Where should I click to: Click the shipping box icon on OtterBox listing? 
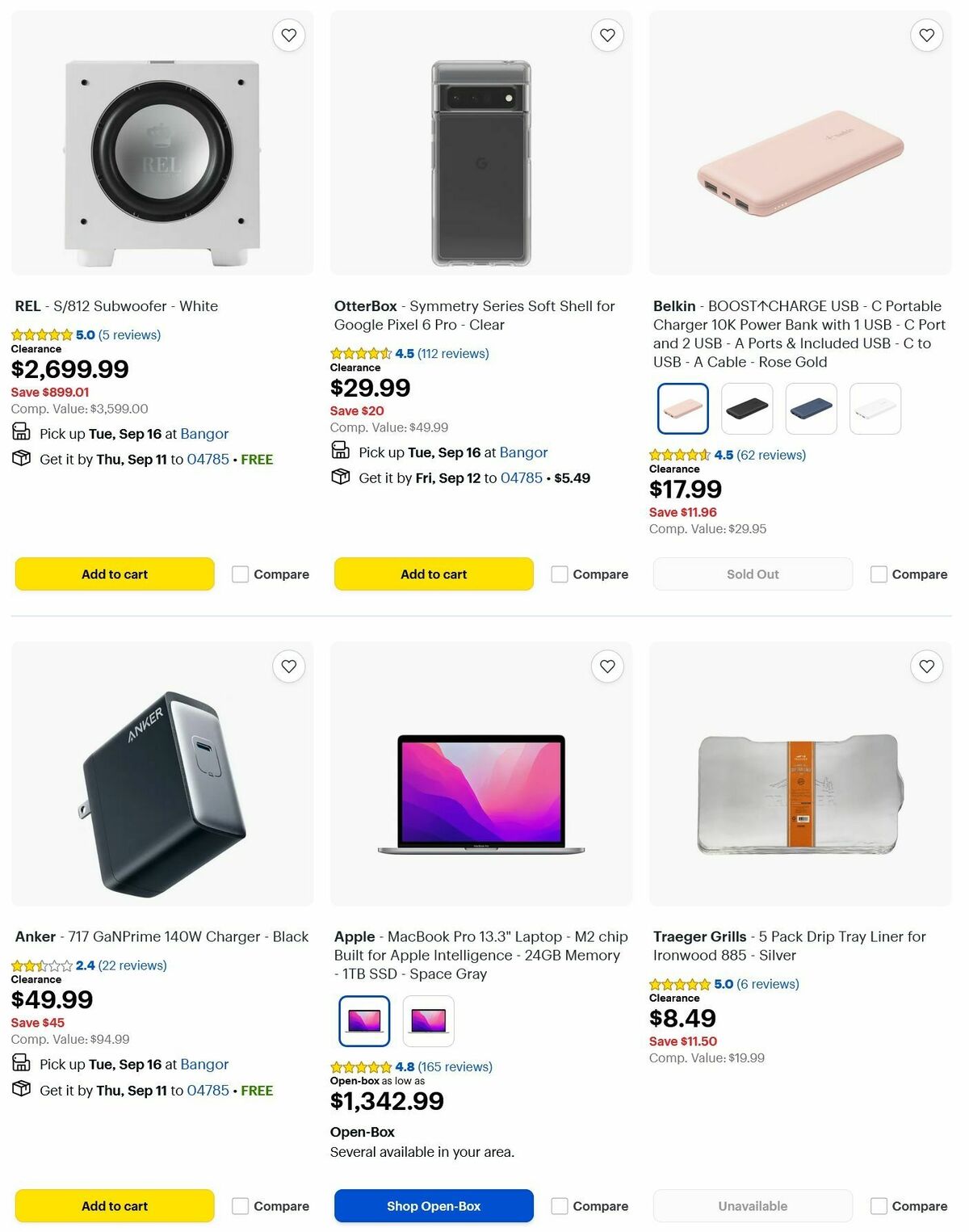tap(340, 477)
